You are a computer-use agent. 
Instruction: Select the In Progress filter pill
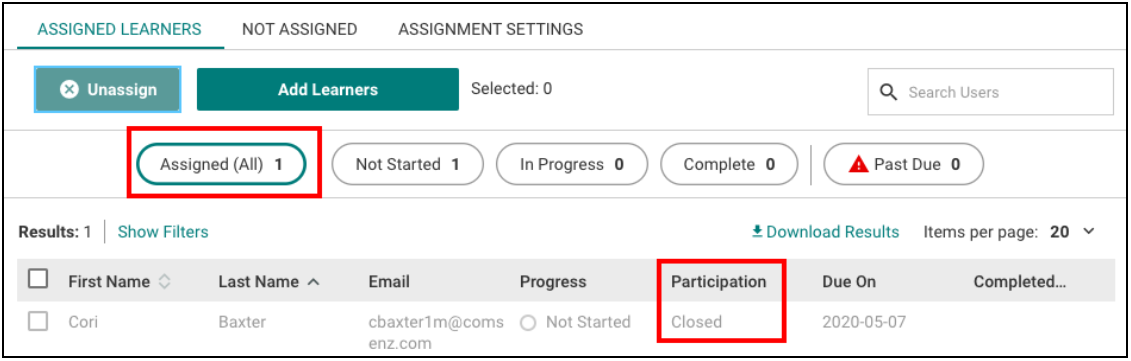click(572, 165)
